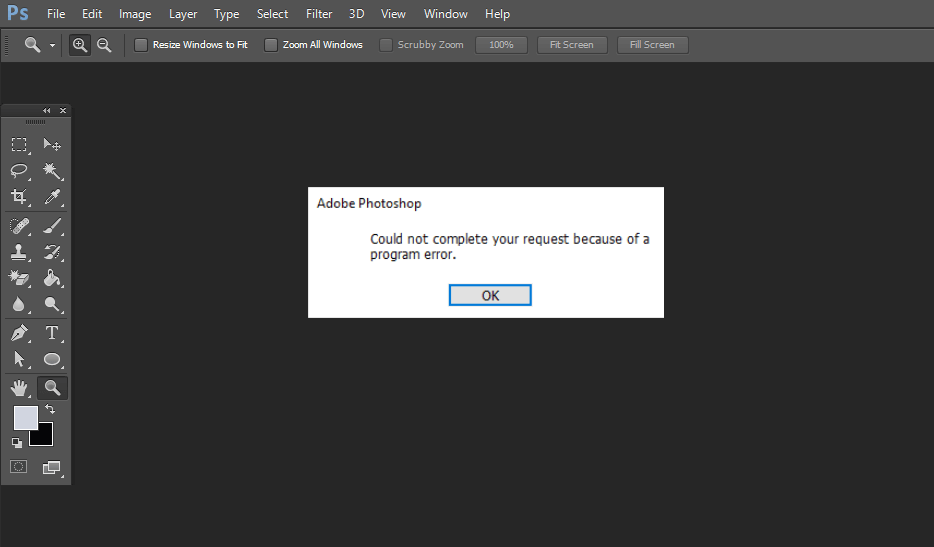Open the black background color swatch
The height and width of the screenshot is (547, 934).
[x=45, y=437]
